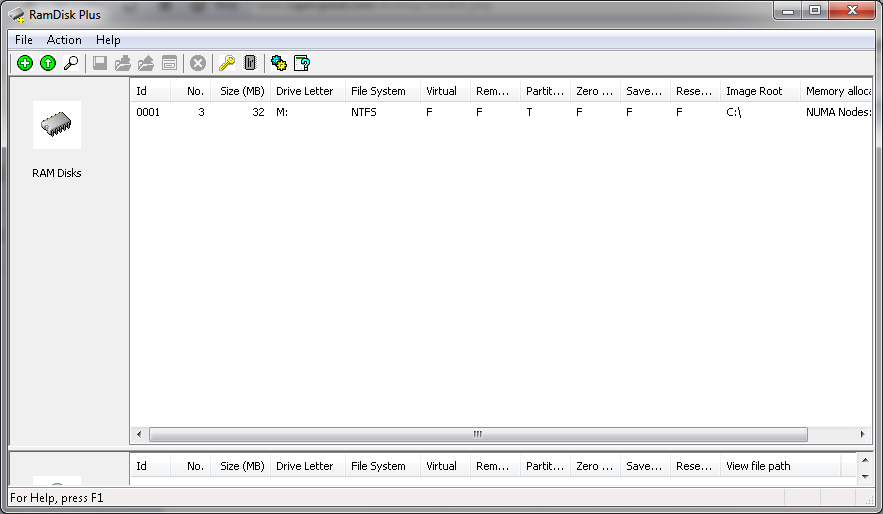
Task: Click the RAM Disks label in left pane
Action: click(57, 173)
